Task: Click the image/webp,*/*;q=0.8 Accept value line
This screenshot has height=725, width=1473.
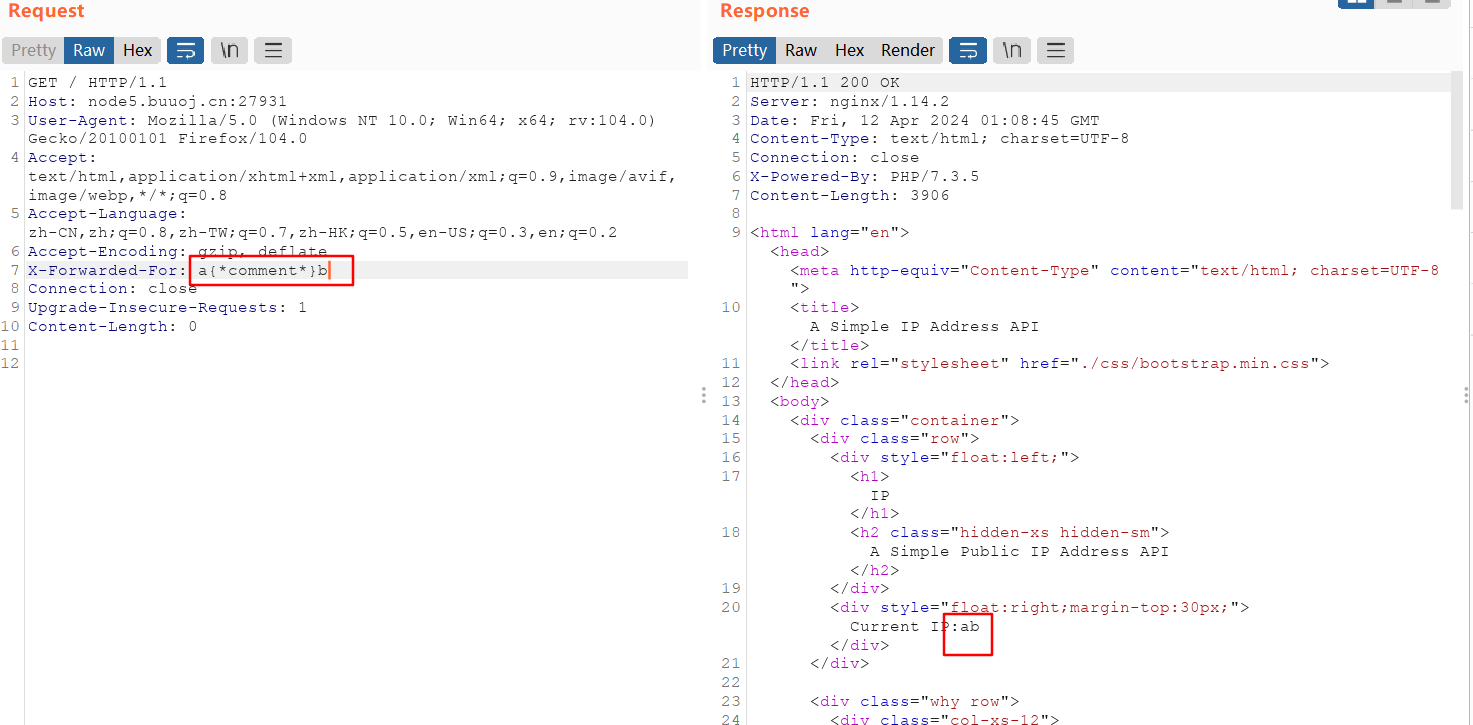Action: [127, 195]
